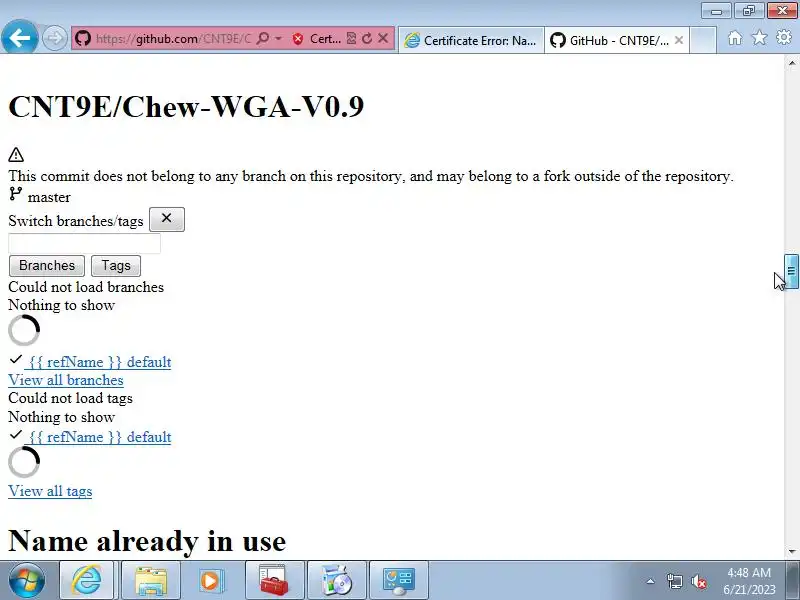Click the CNT9E/Chew-WGA-V0.9 heading
The height and width of the screenshot is (600, 800).
pos(186,107)
